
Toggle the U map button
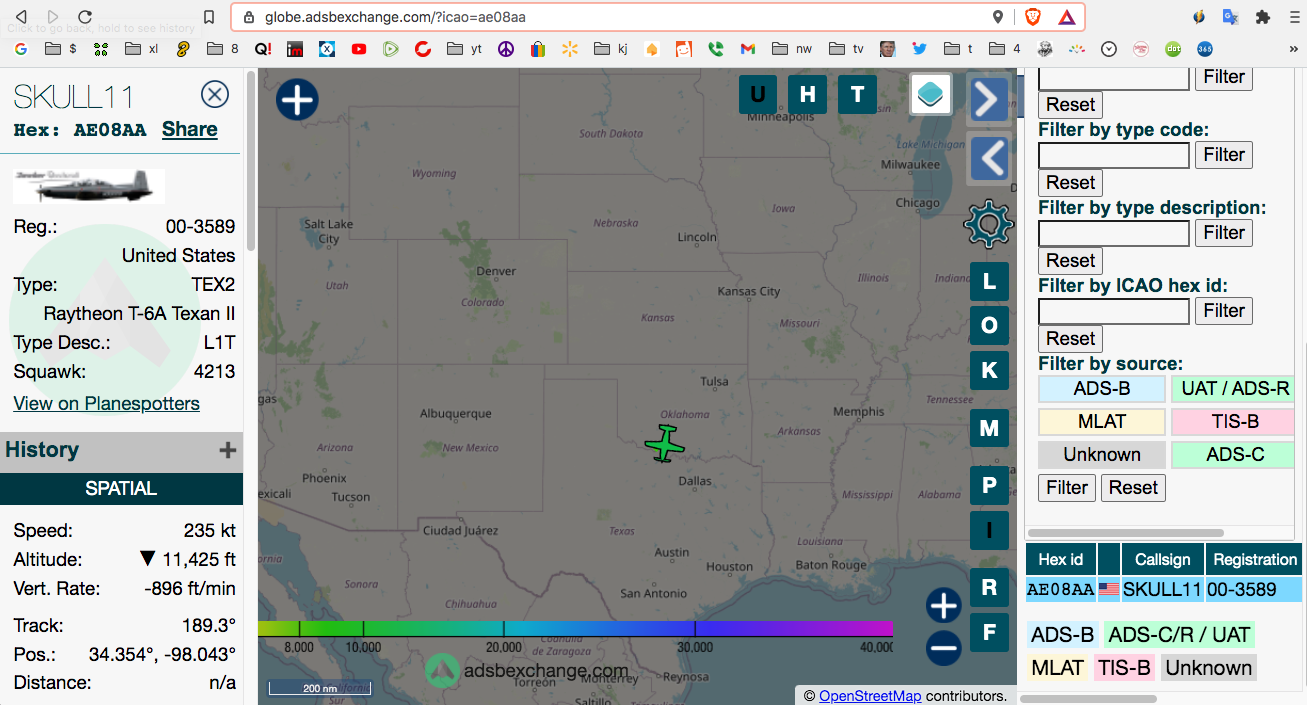(x=758, y=95)
